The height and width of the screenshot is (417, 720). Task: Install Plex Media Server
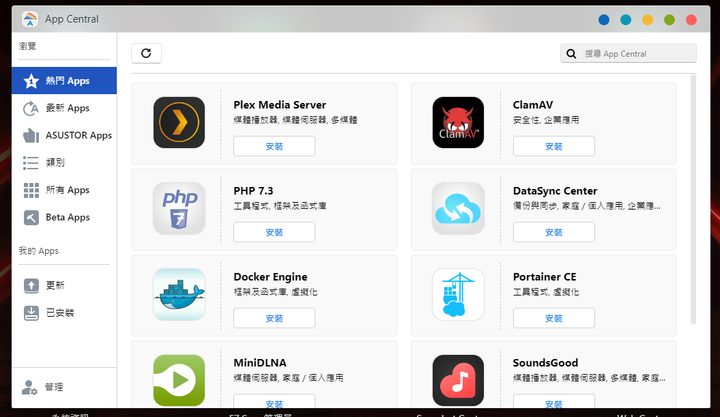274,146
